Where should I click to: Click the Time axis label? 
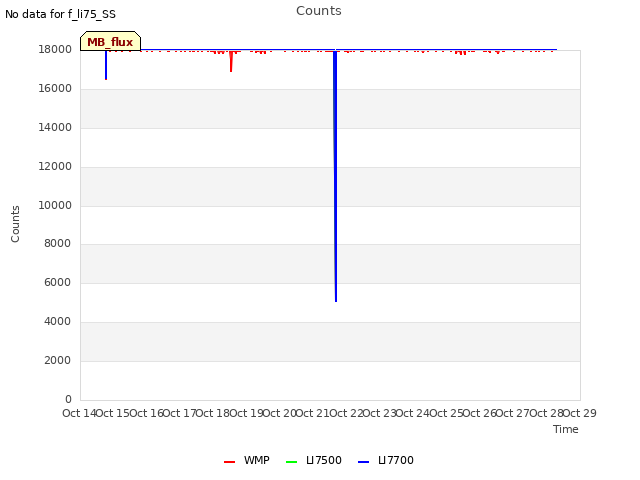click(x=566, y=429)
